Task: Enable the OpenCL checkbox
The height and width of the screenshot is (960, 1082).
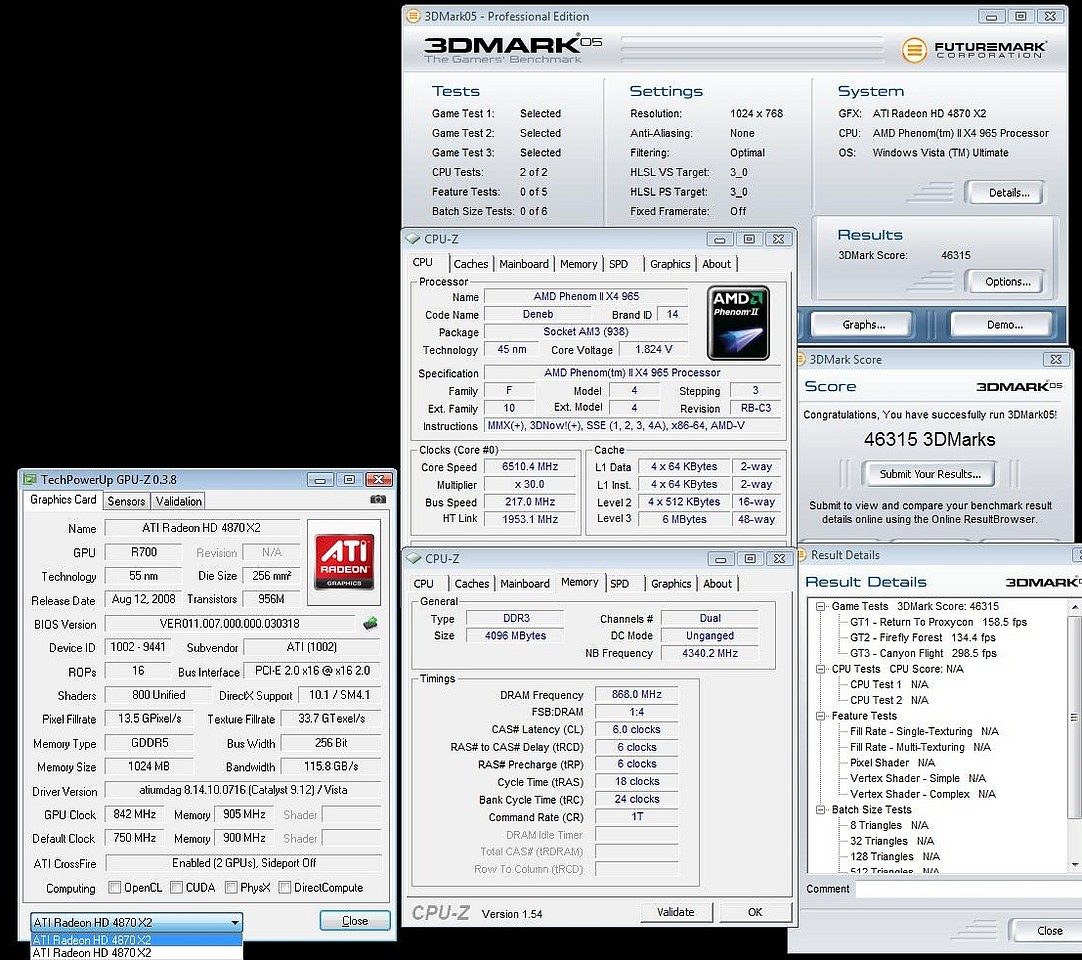Action: (115, 888)
